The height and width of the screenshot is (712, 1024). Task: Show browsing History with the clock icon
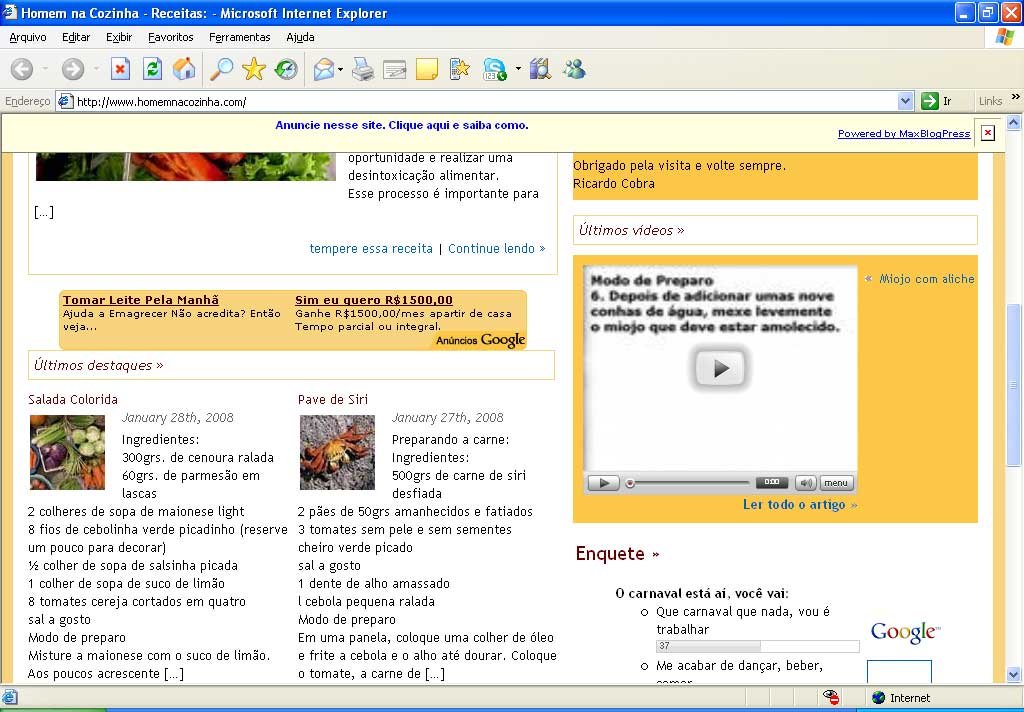[286, 69]
